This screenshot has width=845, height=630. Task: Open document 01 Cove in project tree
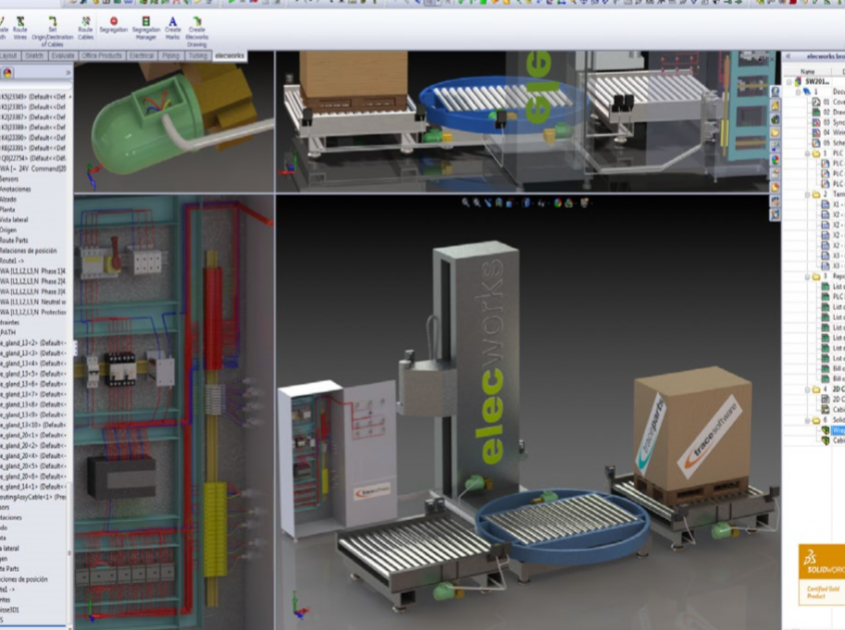[x=830, y=102]
